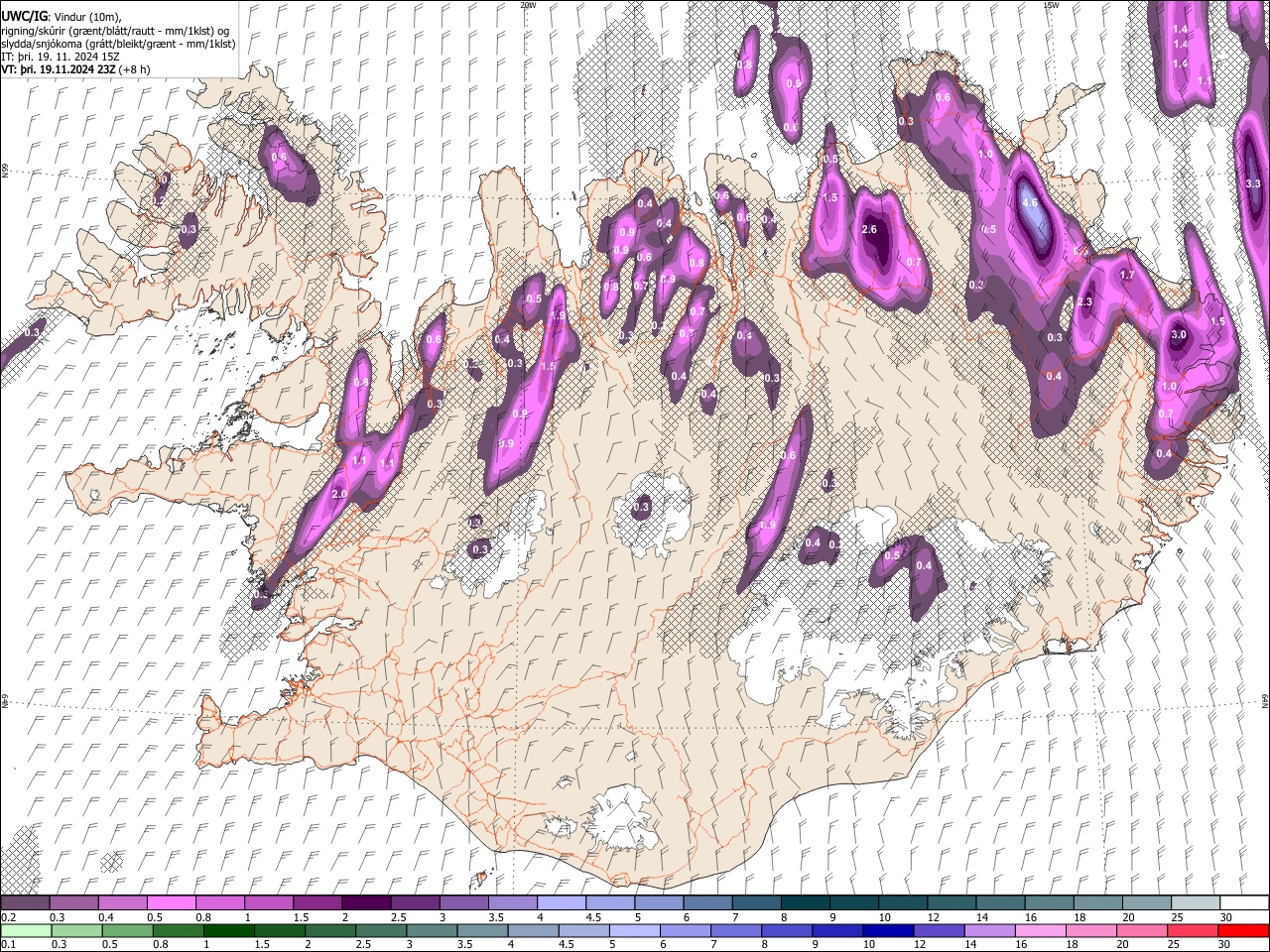The height and width of the screenshot is (952, 1270).
Task: Pick the pale grey 25 snow legend swatch
Action: [1194, 902]
